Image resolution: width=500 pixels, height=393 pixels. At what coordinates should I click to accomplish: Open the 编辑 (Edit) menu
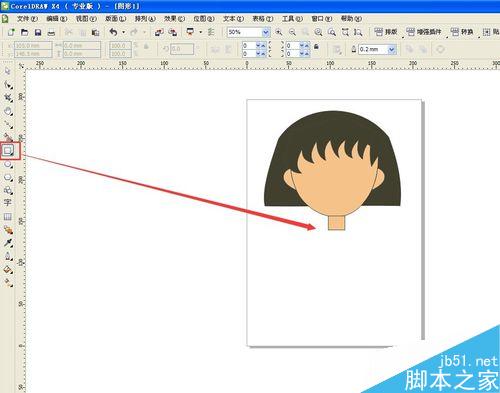click(x=56, y=19)
